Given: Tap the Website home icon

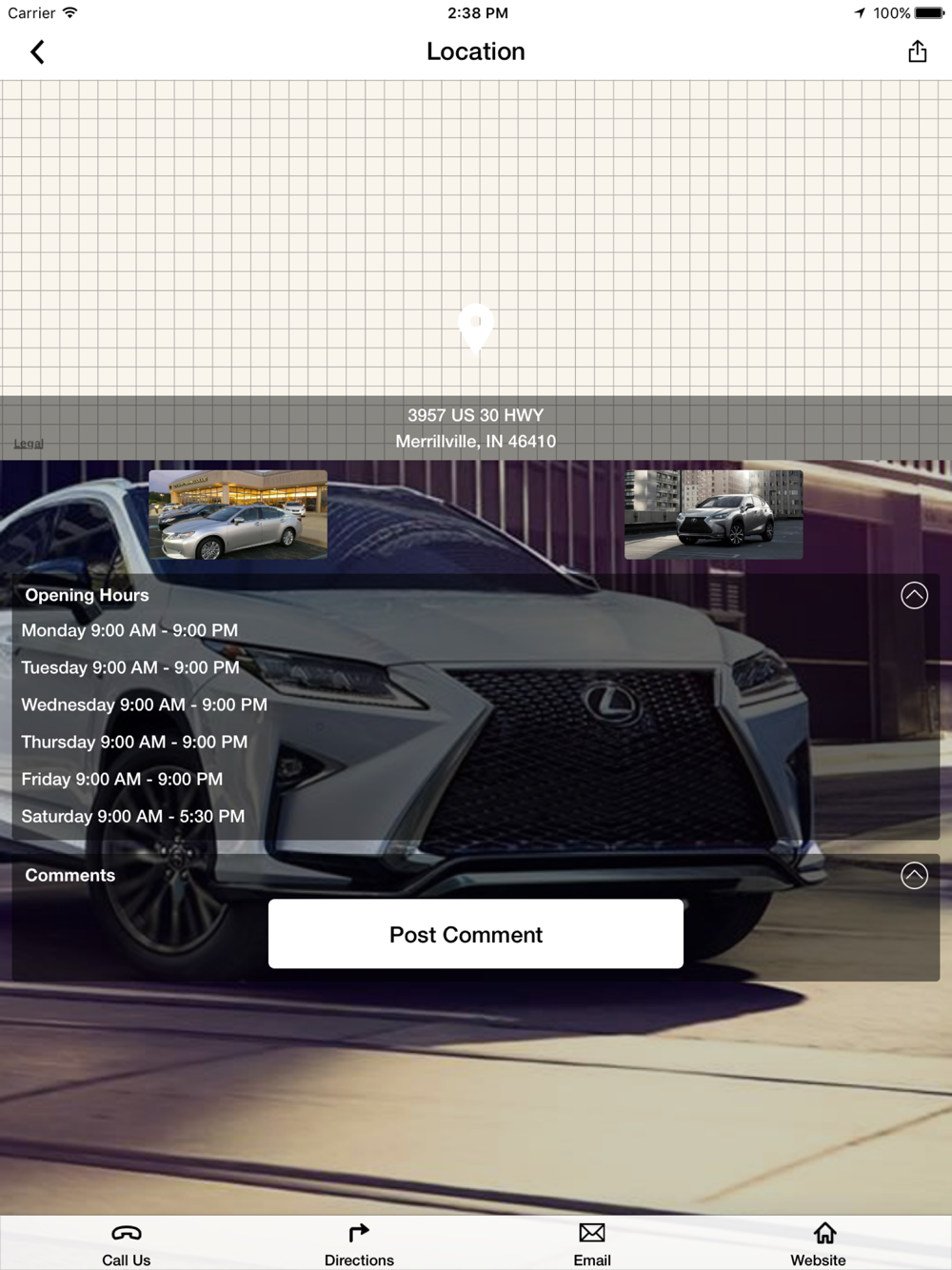Looking at the screenshot, I should (x=824, y=1233).
